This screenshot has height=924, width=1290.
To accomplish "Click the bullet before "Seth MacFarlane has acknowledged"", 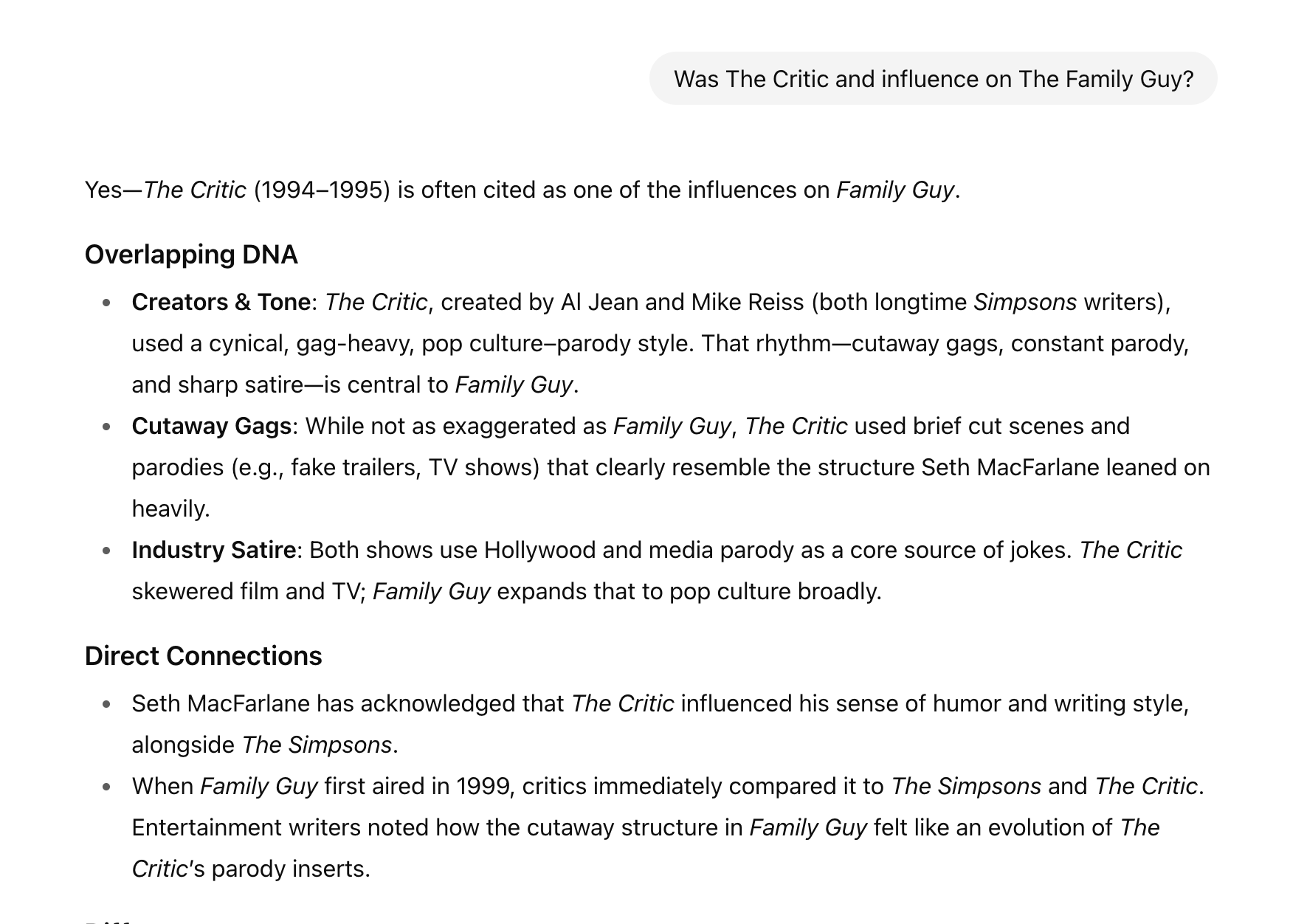I will 106,704.
